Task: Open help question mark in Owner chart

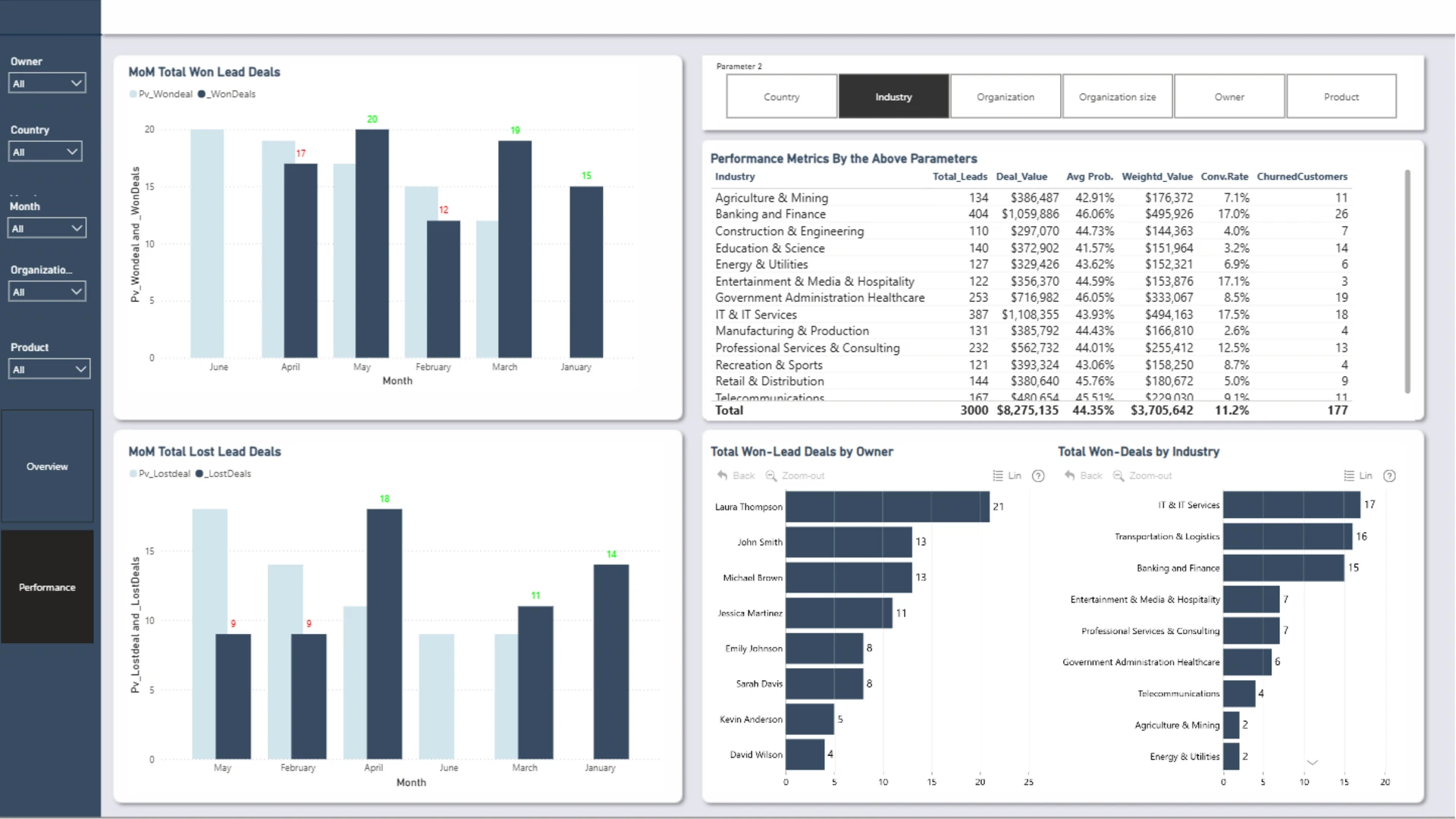Action: (1039, 475)
